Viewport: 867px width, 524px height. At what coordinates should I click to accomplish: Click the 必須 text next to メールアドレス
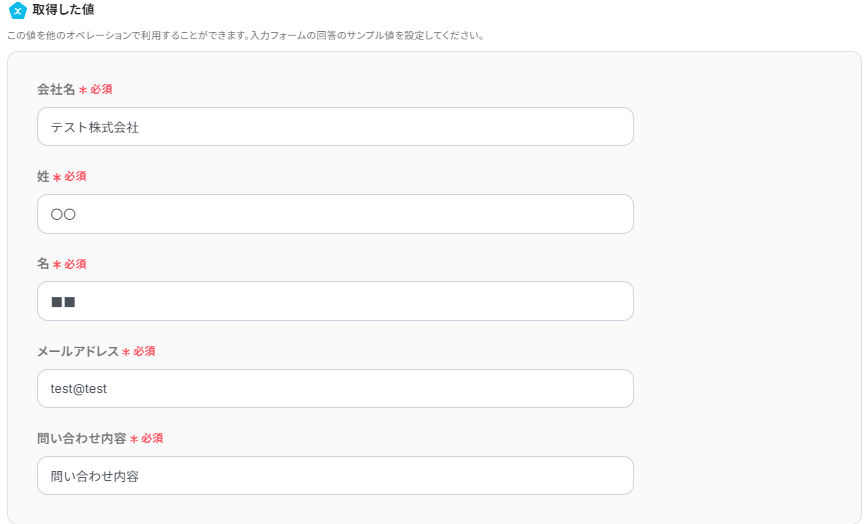[144, 352]
